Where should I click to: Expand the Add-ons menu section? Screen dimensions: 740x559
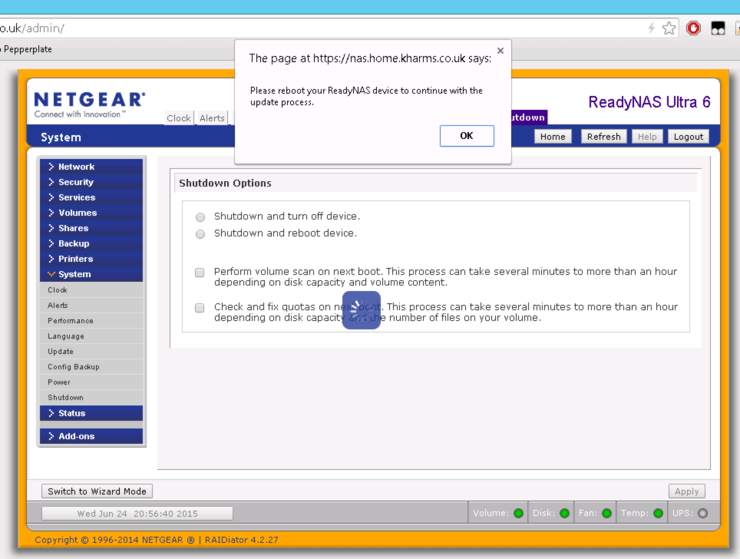coord(92,436)
